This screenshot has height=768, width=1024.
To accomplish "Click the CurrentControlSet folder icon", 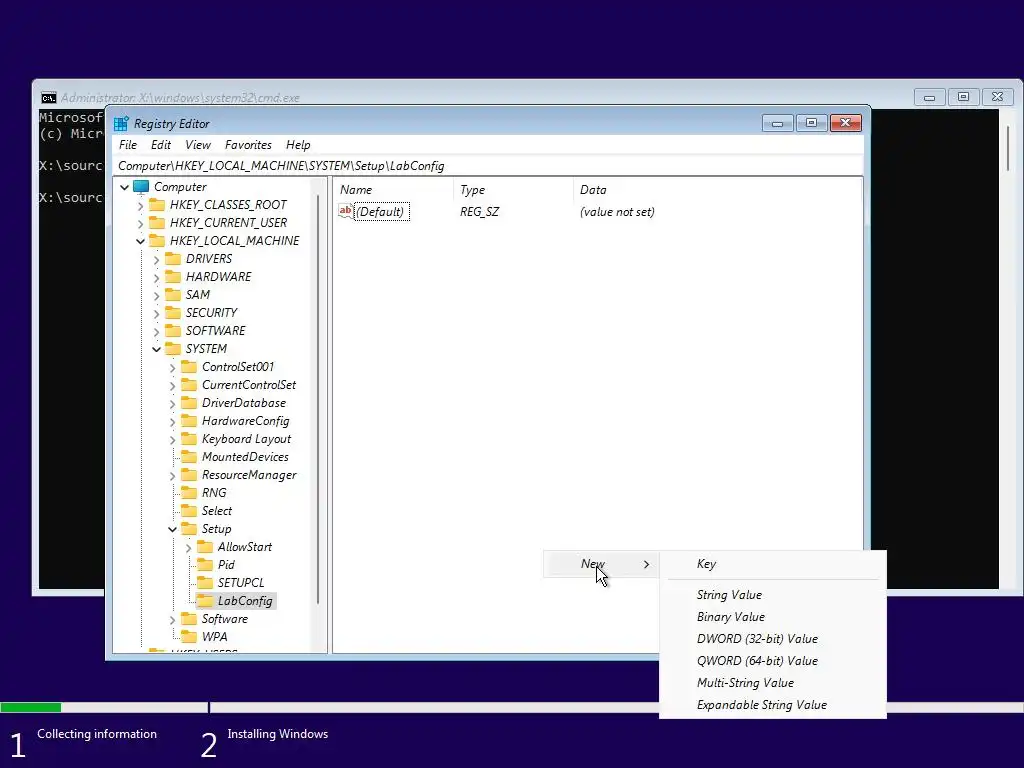I will pyautogui.click(x=189, y=385).
